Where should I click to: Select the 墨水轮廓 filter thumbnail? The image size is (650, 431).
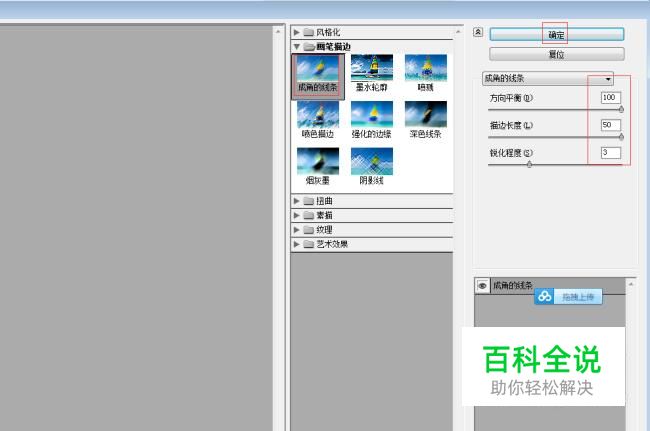[x=372, y=73]
